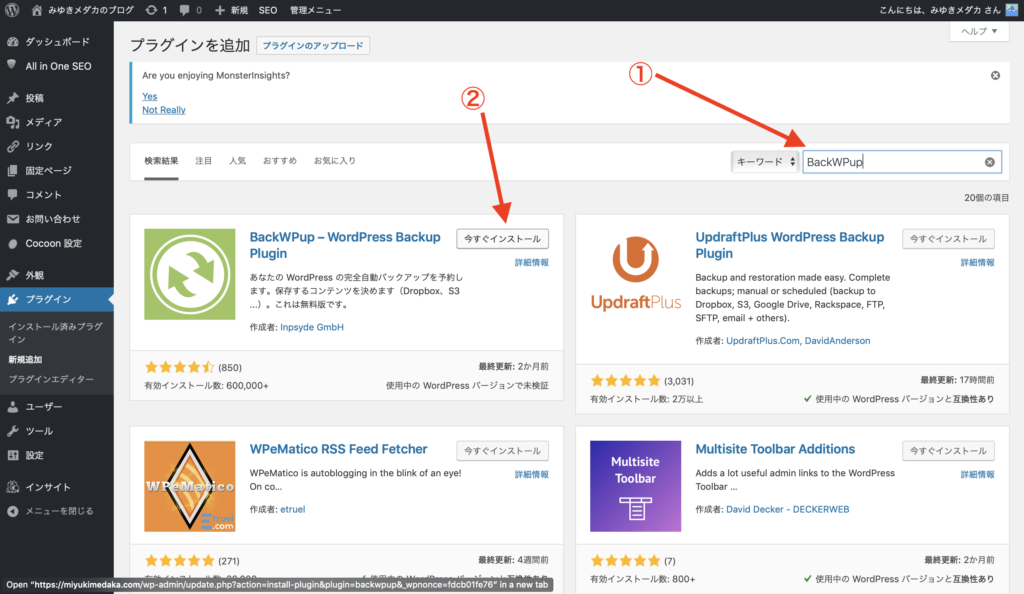The width and height of the screenshot is (1024, 594).
Task: Install WPeMatico with 今すぐインストール button
Action: [502, 451]
